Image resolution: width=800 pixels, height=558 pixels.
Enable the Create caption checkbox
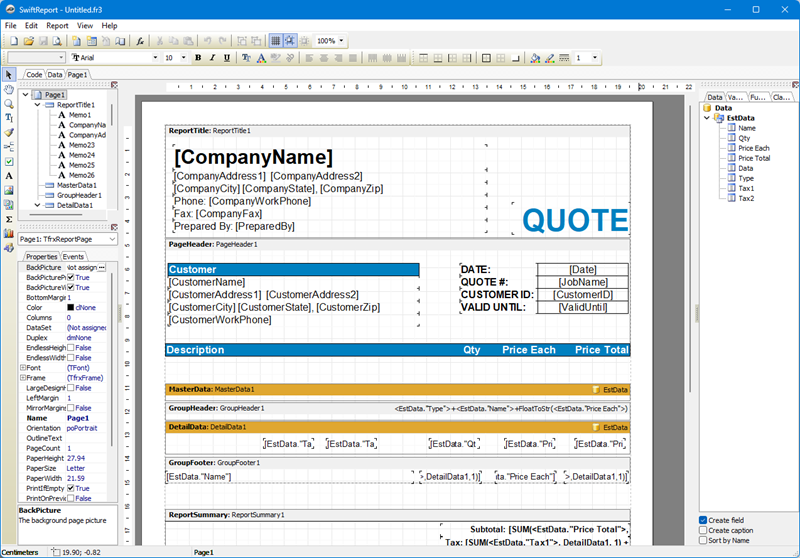pyautogui.click(x=703, y=530)
